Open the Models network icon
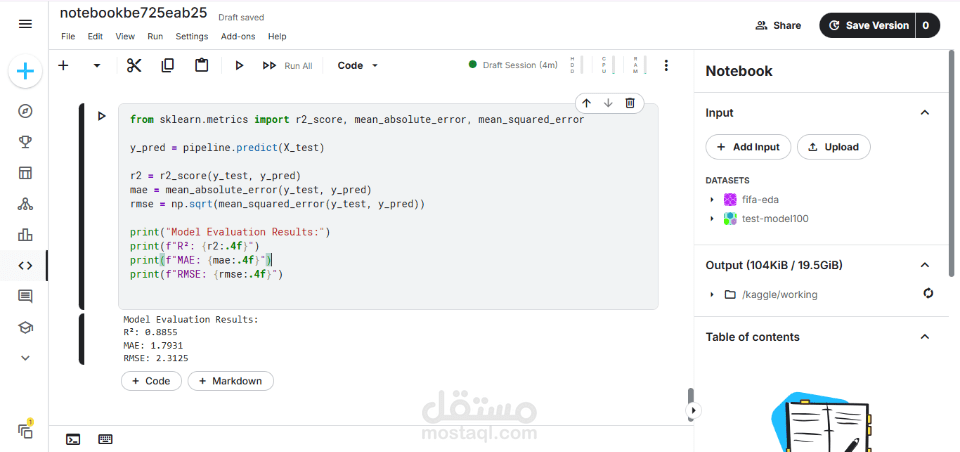Screen dimensions: 960x452 click(25, 204)
